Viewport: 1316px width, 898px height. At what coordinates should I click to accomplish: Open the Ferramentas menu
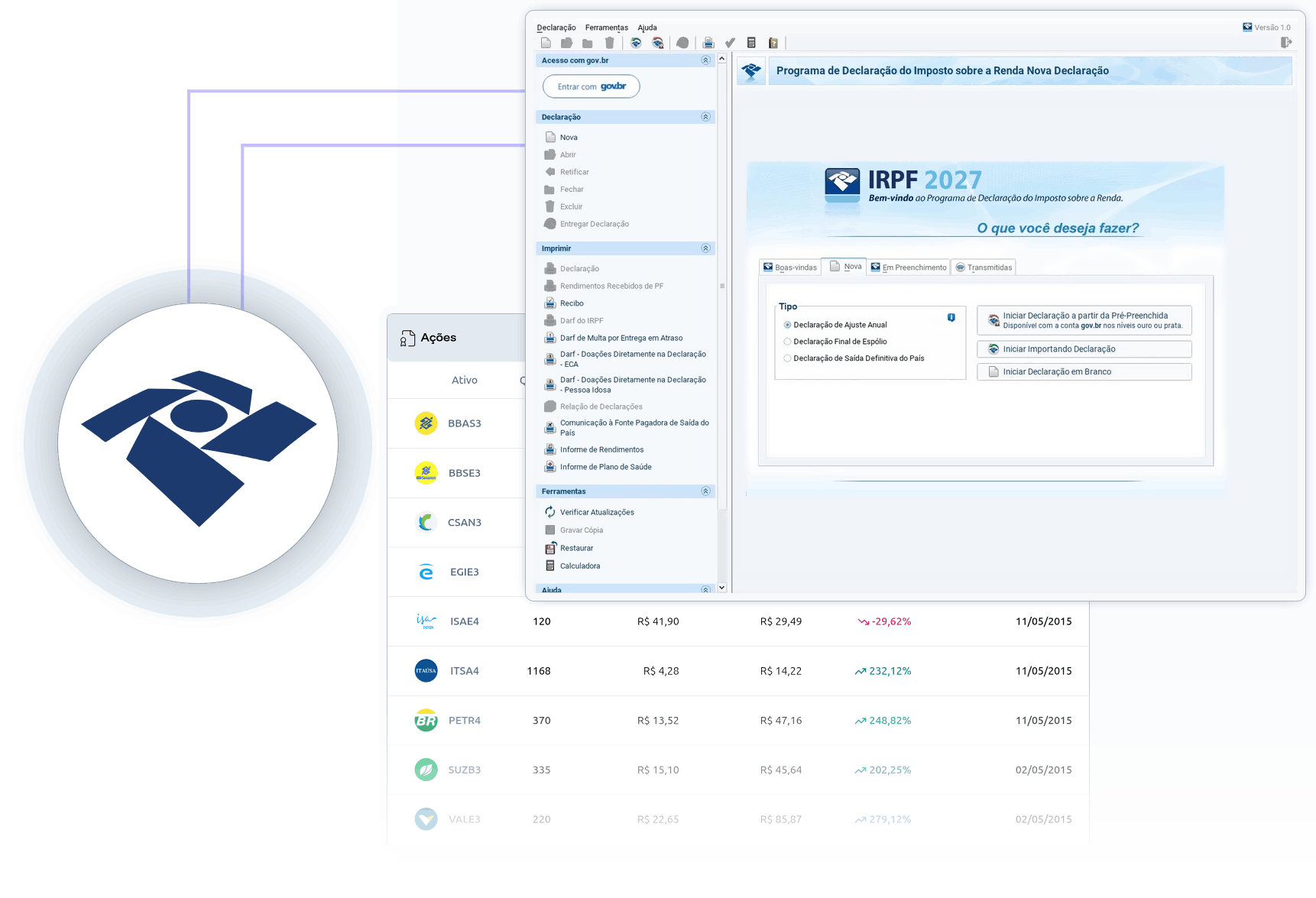(x=607, y=28)
